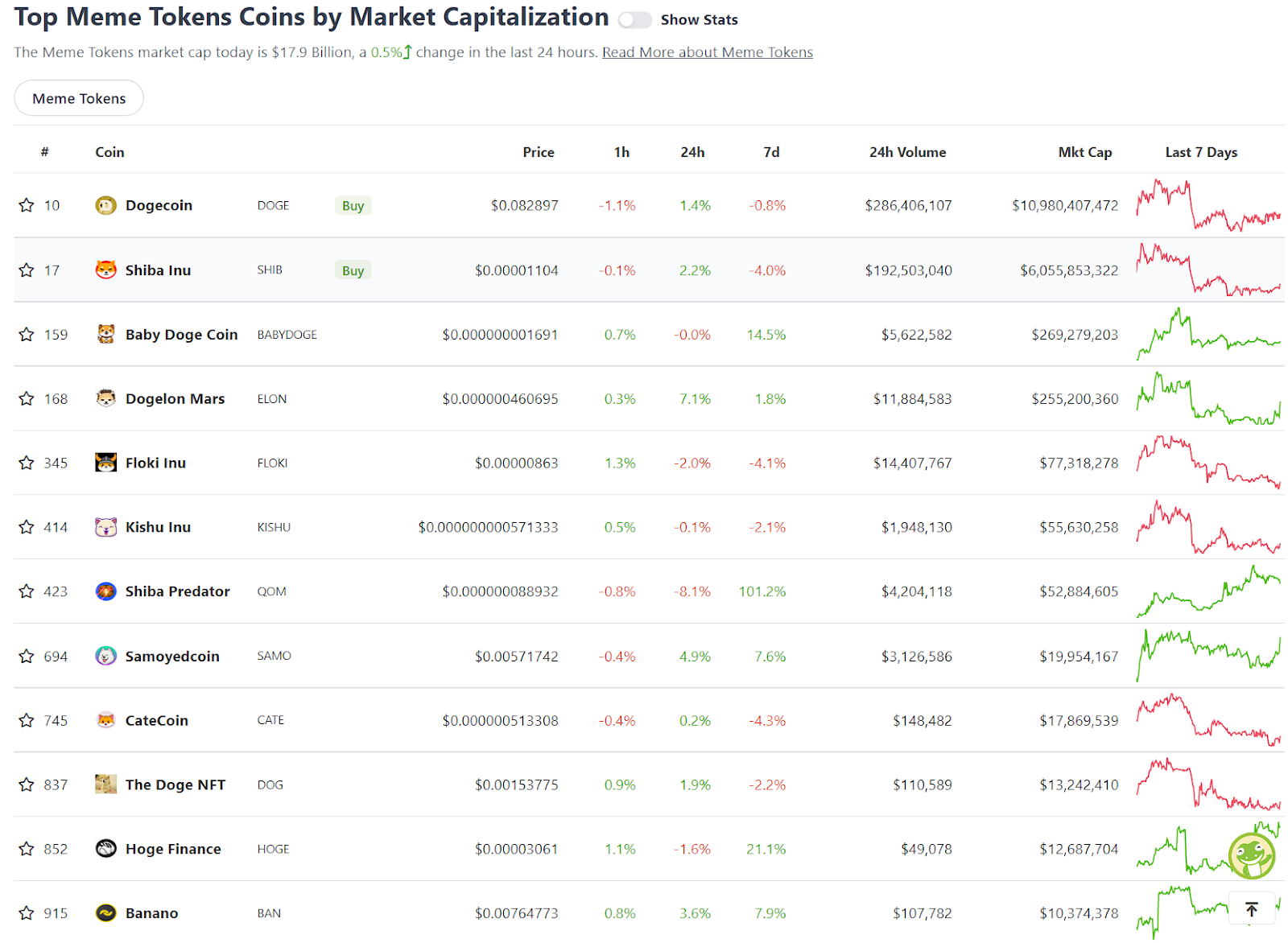Screen dimensions: 1288x943
Task: Open the Samoyedcoin page link
Action: [172, 657]
